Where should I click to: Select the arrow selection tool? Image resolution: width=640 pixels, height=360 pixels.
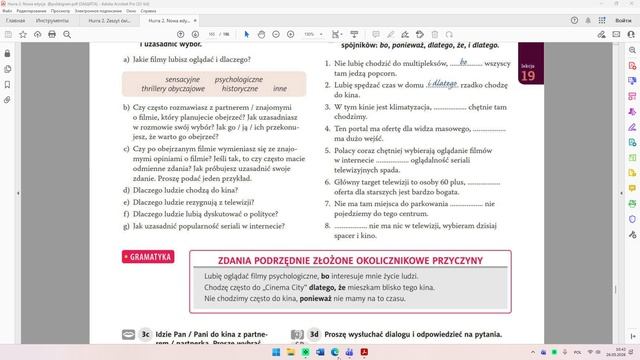pos(247,35)
